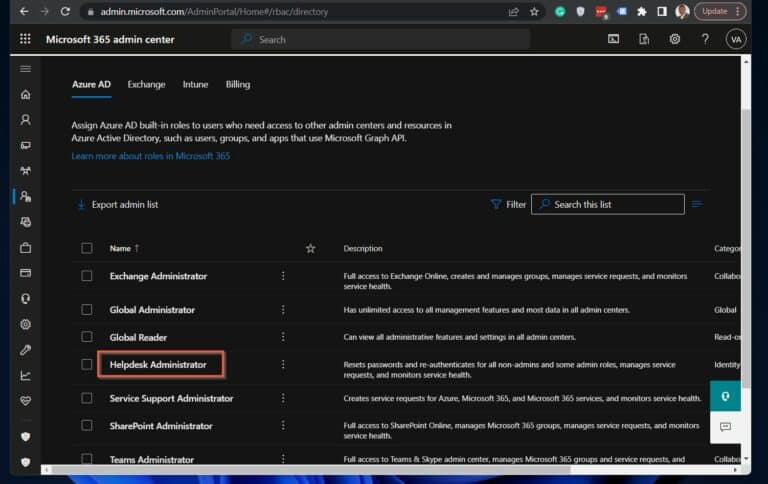Open the Exchange Administrator role
The height and width of the screenshot is (484, 768).
[158, 276]
